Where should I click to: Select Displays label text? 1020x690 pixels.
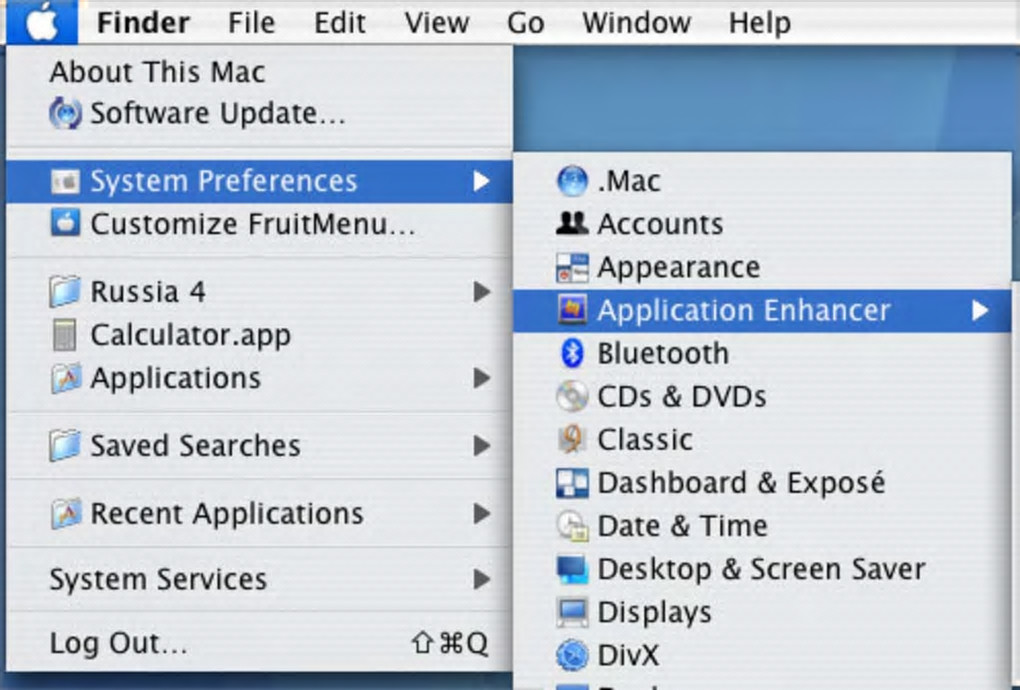coord(654,613)
